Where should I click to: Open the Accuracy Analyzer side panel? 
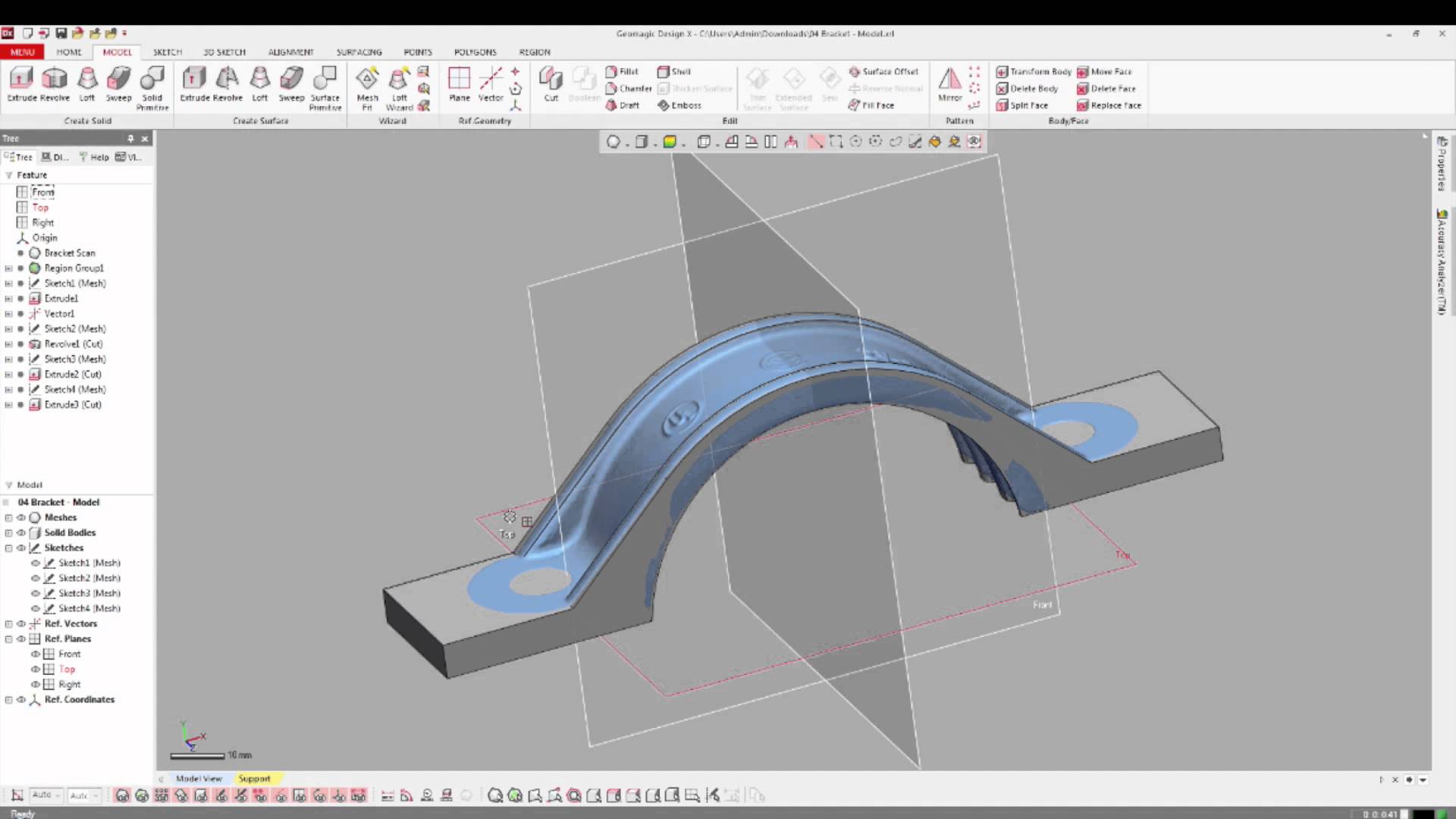coord(1442,262)
